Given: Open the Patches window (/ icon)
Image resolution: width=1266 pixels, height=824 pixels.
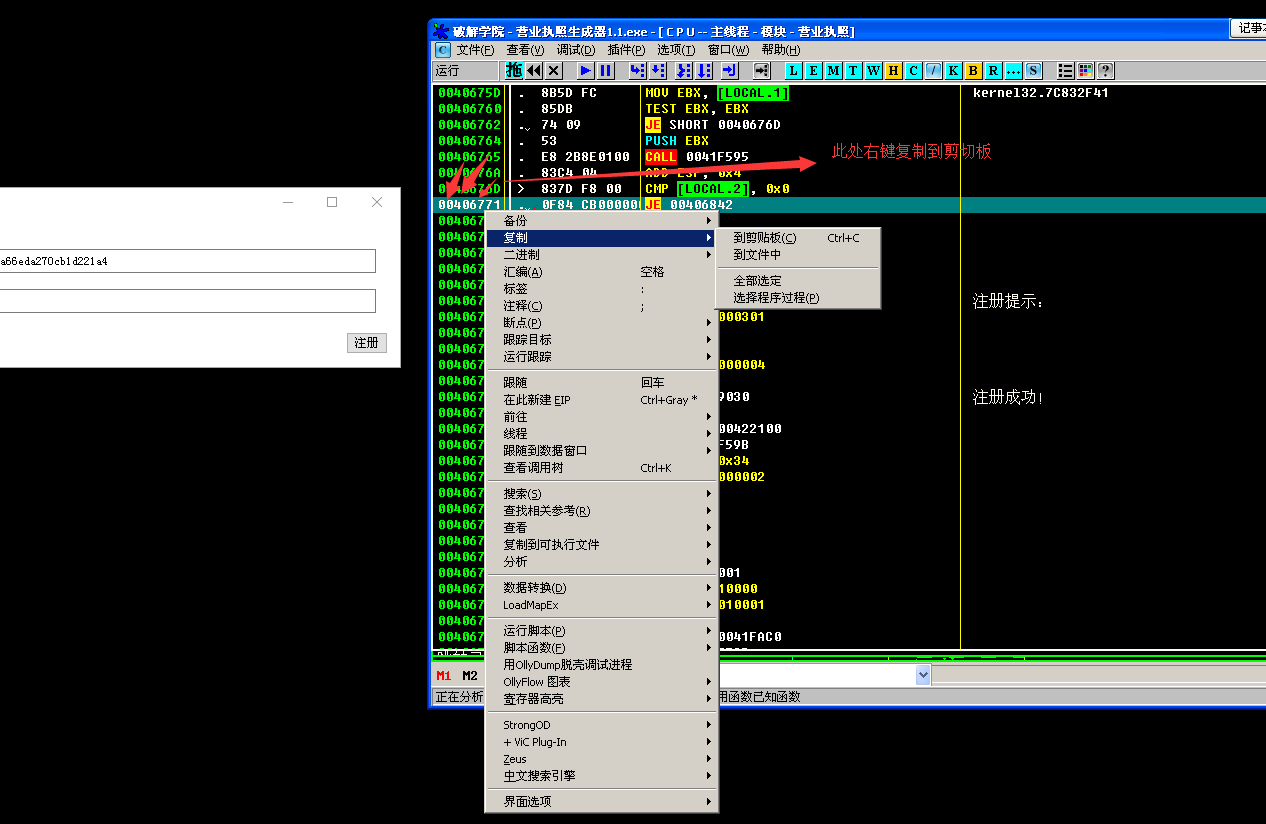Looking at the screenshot, I should click(x=933, y=71).
